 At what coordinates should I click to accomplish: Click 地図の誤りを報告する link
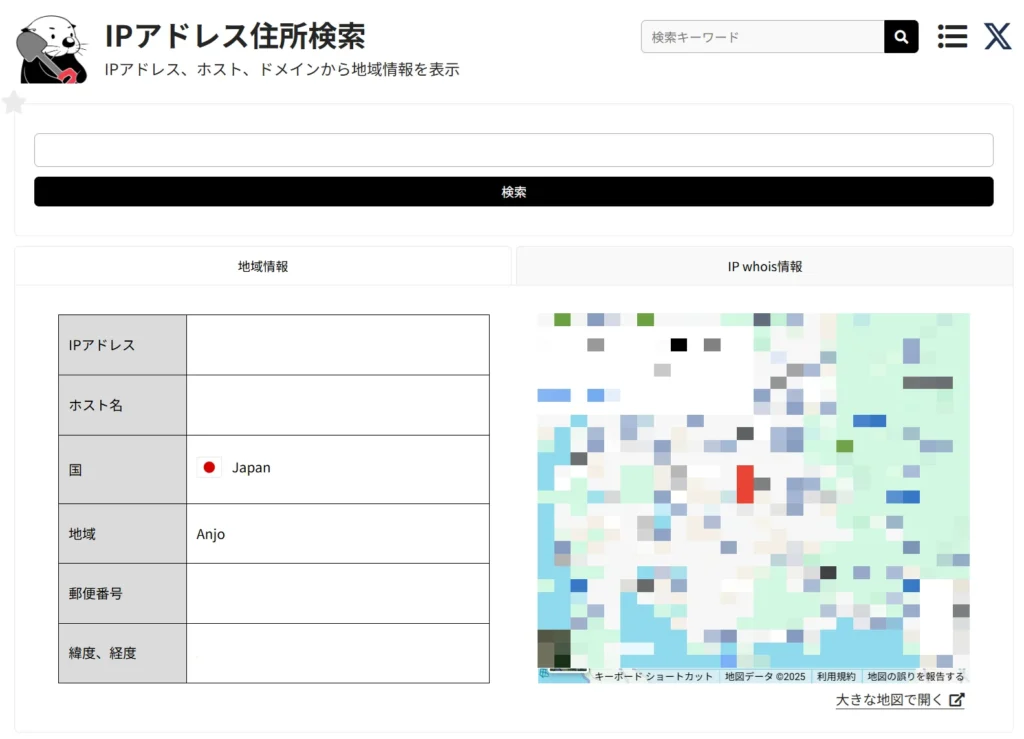(915, 677)
